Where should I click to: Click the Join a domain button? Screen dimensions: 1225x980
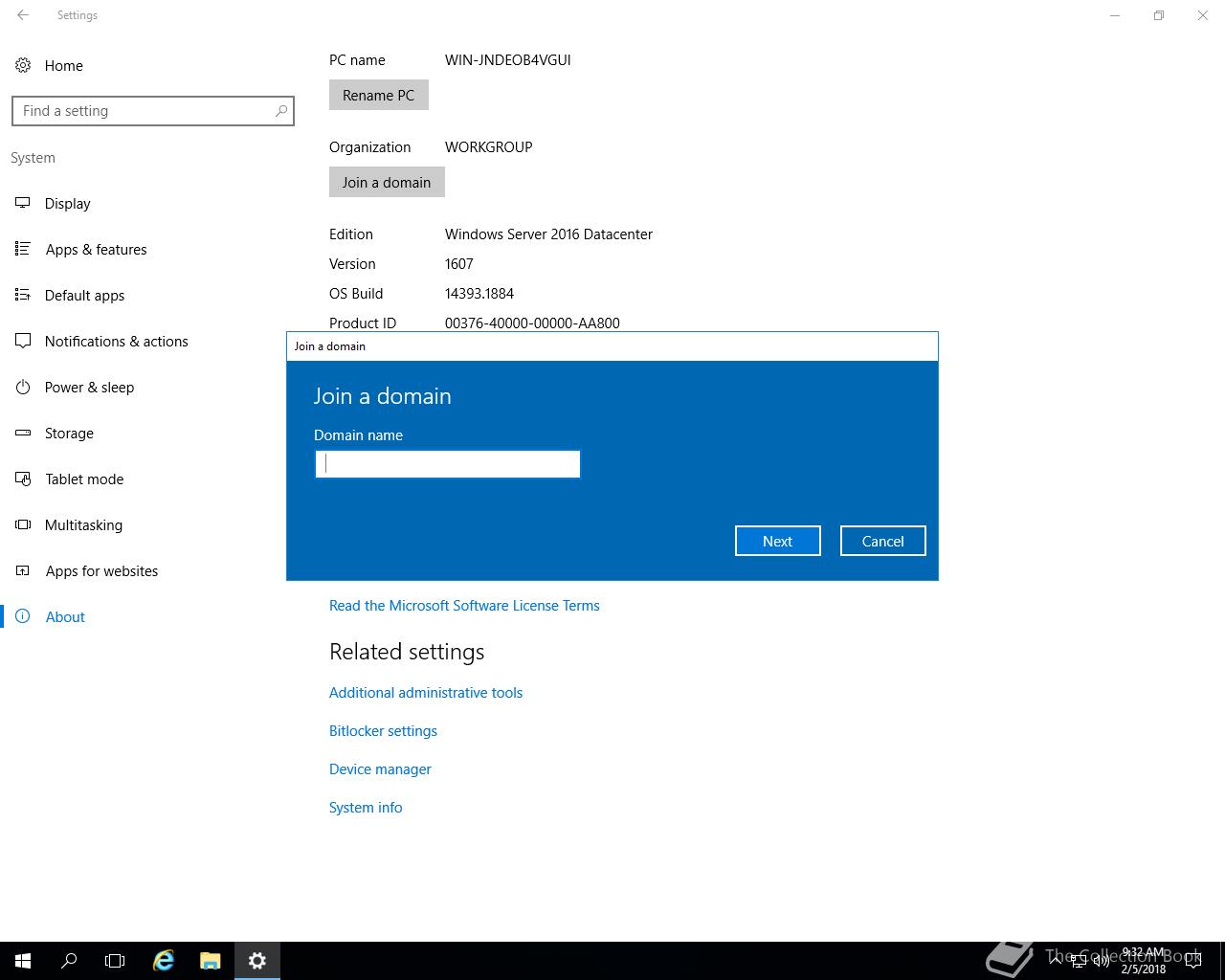coord(387,182)
